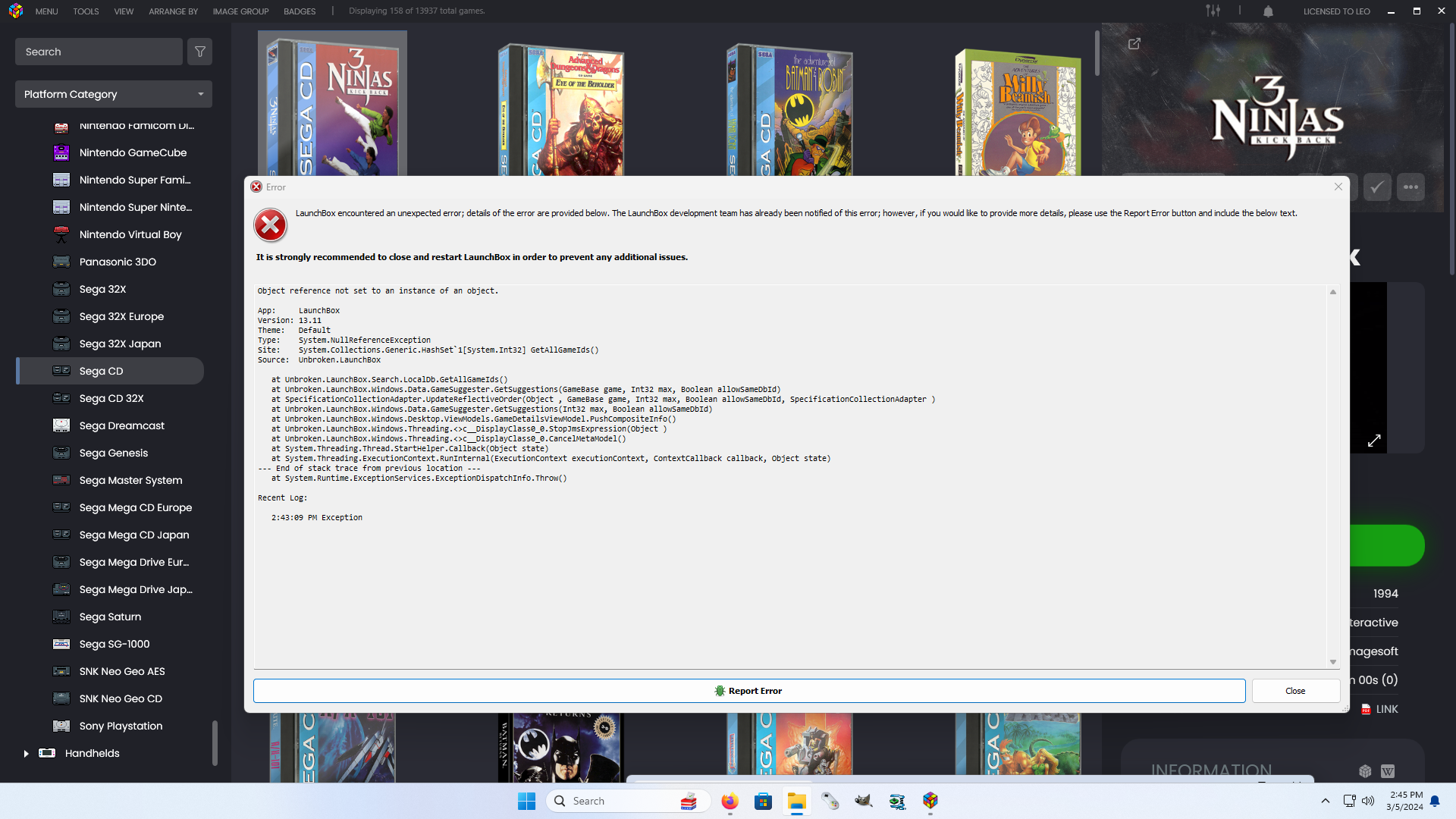Open Firefox from the taskbar

point(730,801)
